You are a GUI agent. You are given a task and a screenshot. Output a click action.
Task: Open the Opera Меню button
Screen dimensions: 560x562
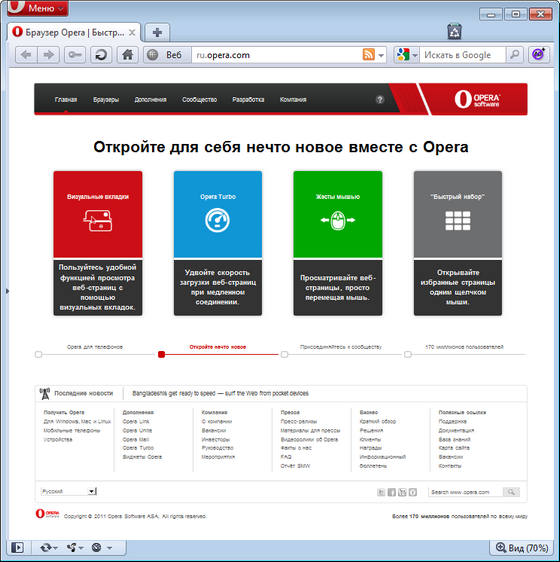click(x=38, y=8)
